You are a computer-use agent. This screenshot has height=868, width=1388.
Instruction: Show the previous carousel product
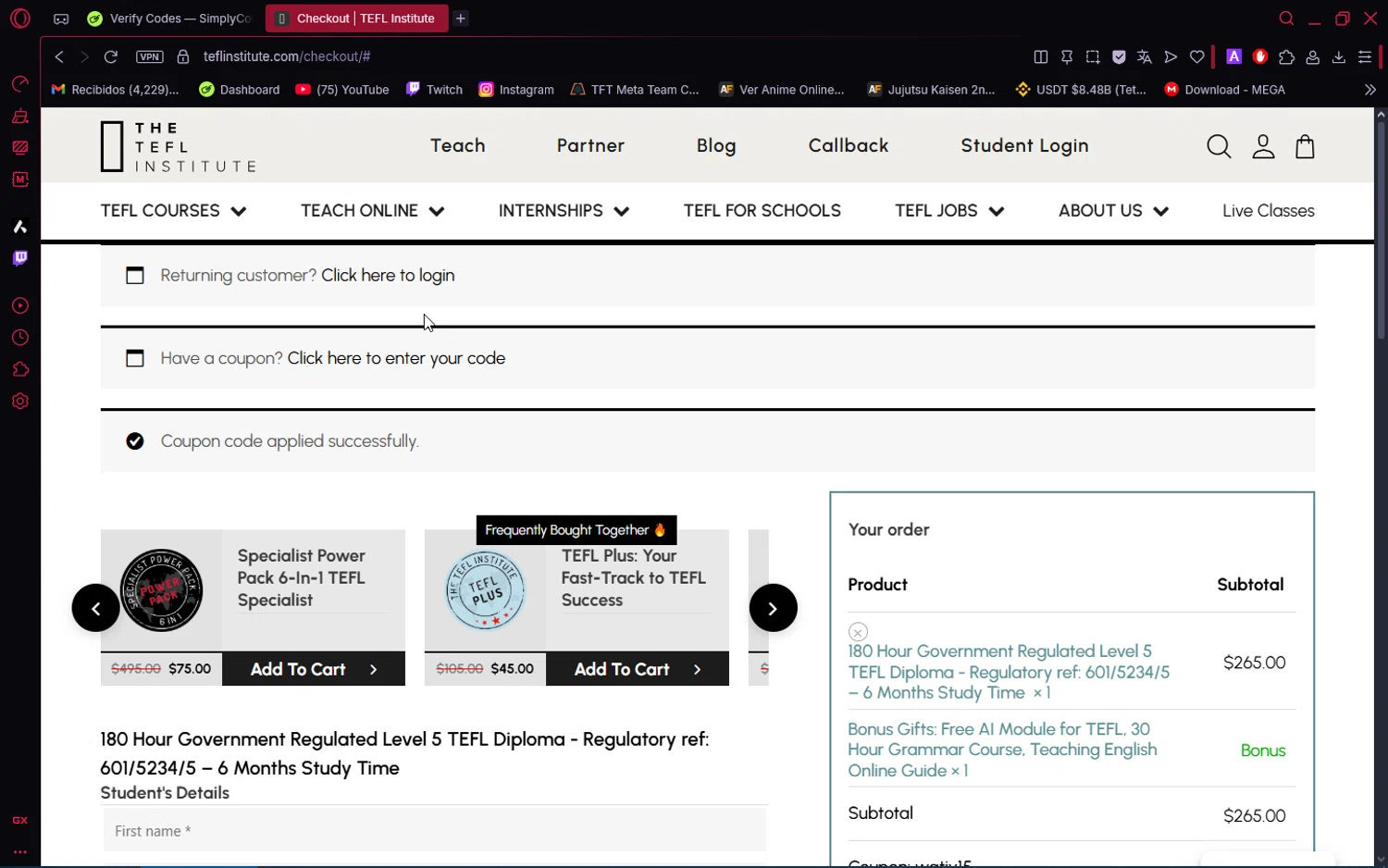96,608
